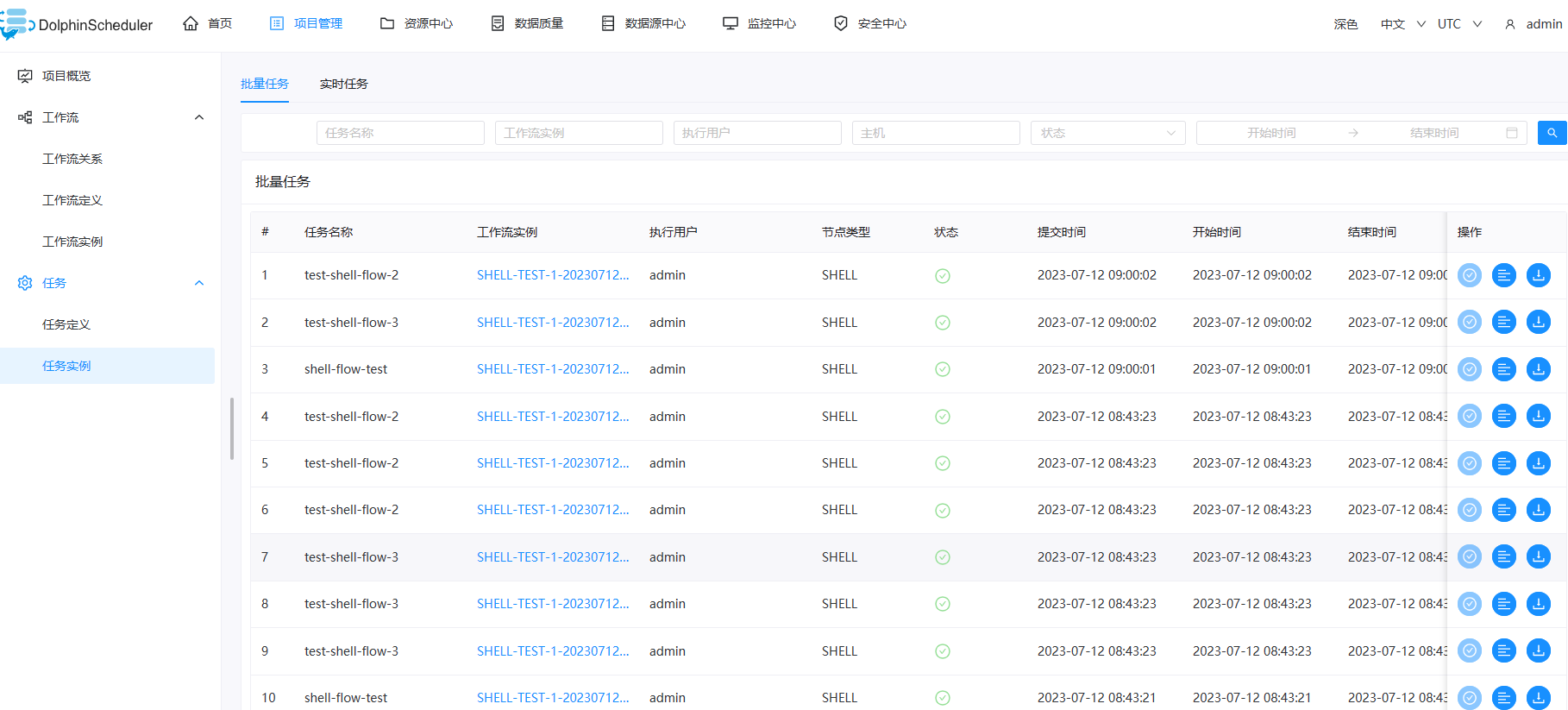The height and width of the screenshot is (710, 1568).
Task: Click success status icon in row 7
Action: [x=943, y=557]
